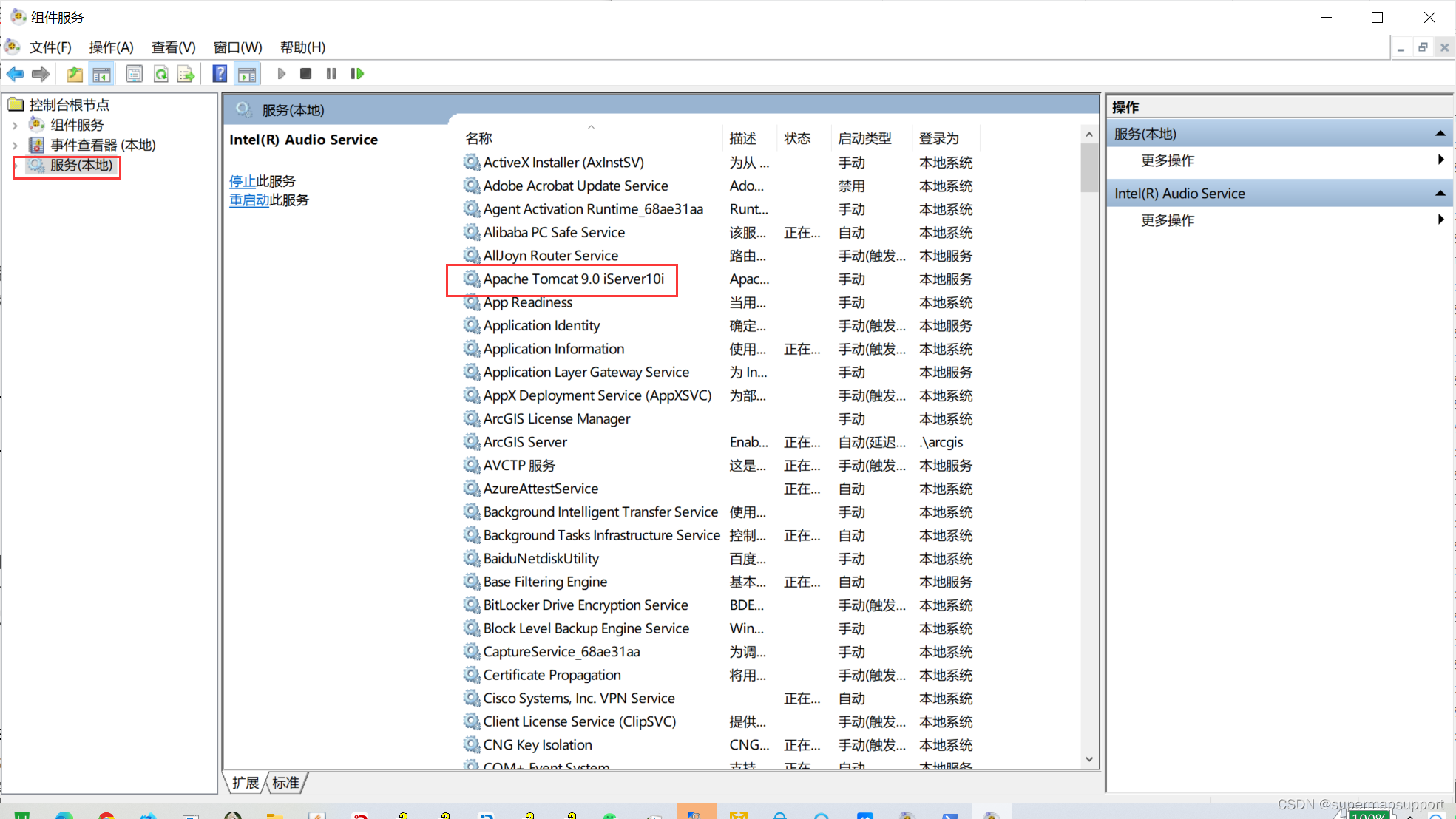
Task: Click the Base Filtering Engine gear icon
Action: click(x=472, y=582)
